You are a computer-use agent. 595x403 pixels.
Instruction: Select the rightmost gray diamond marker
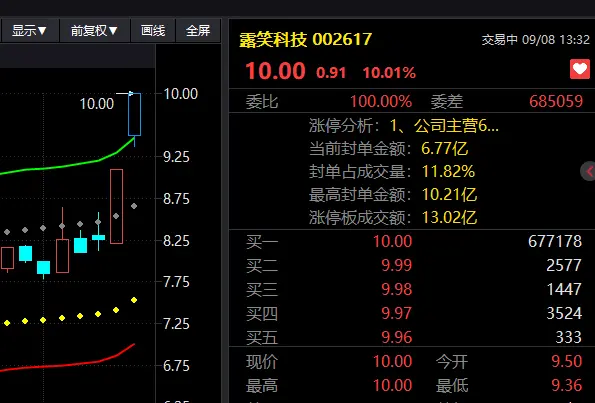tap(134, 206)
